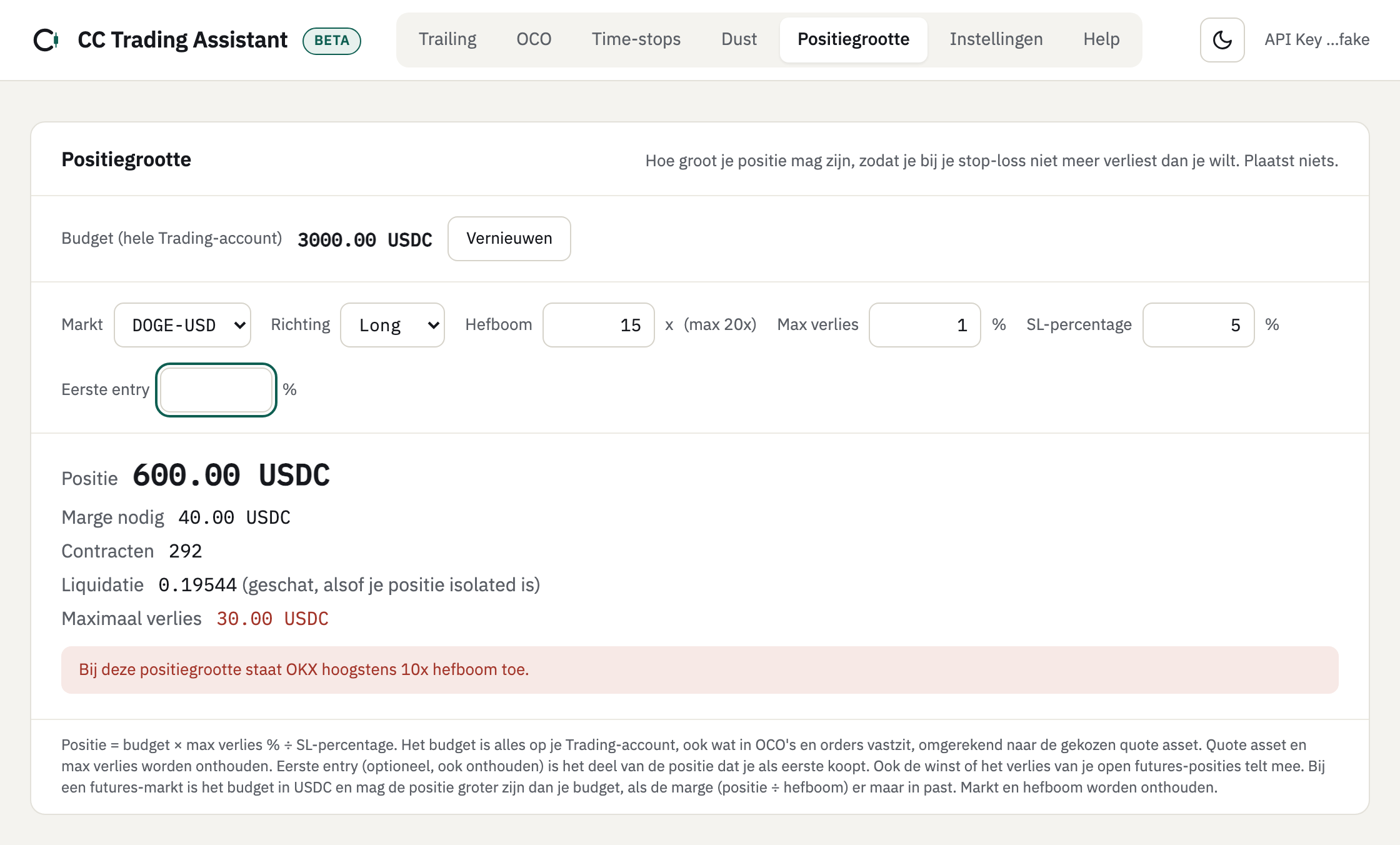The width and height of the screenshot is (1400, 845).
Task: Click the 3000.00 USDC budget value
Action: [365, 240]
